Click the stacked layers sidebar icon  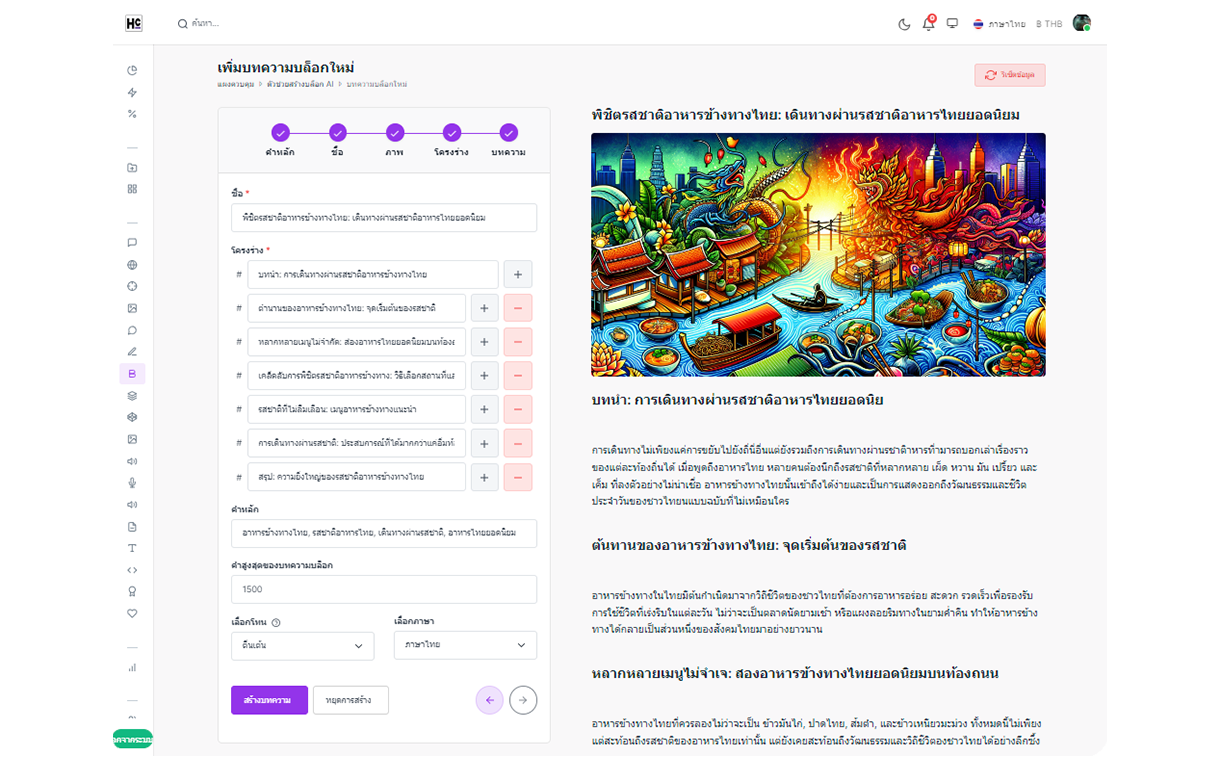pos(132,396)
